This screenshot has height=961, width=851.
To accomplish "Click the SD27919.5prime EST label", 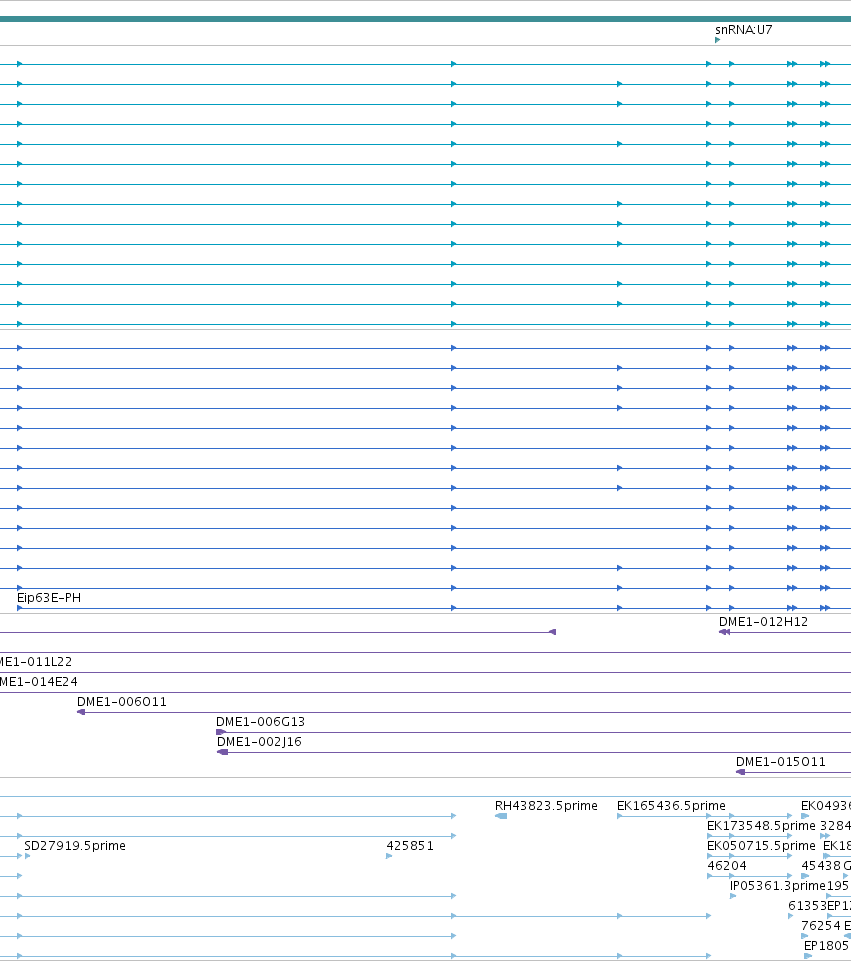I will tap(75, 846).
